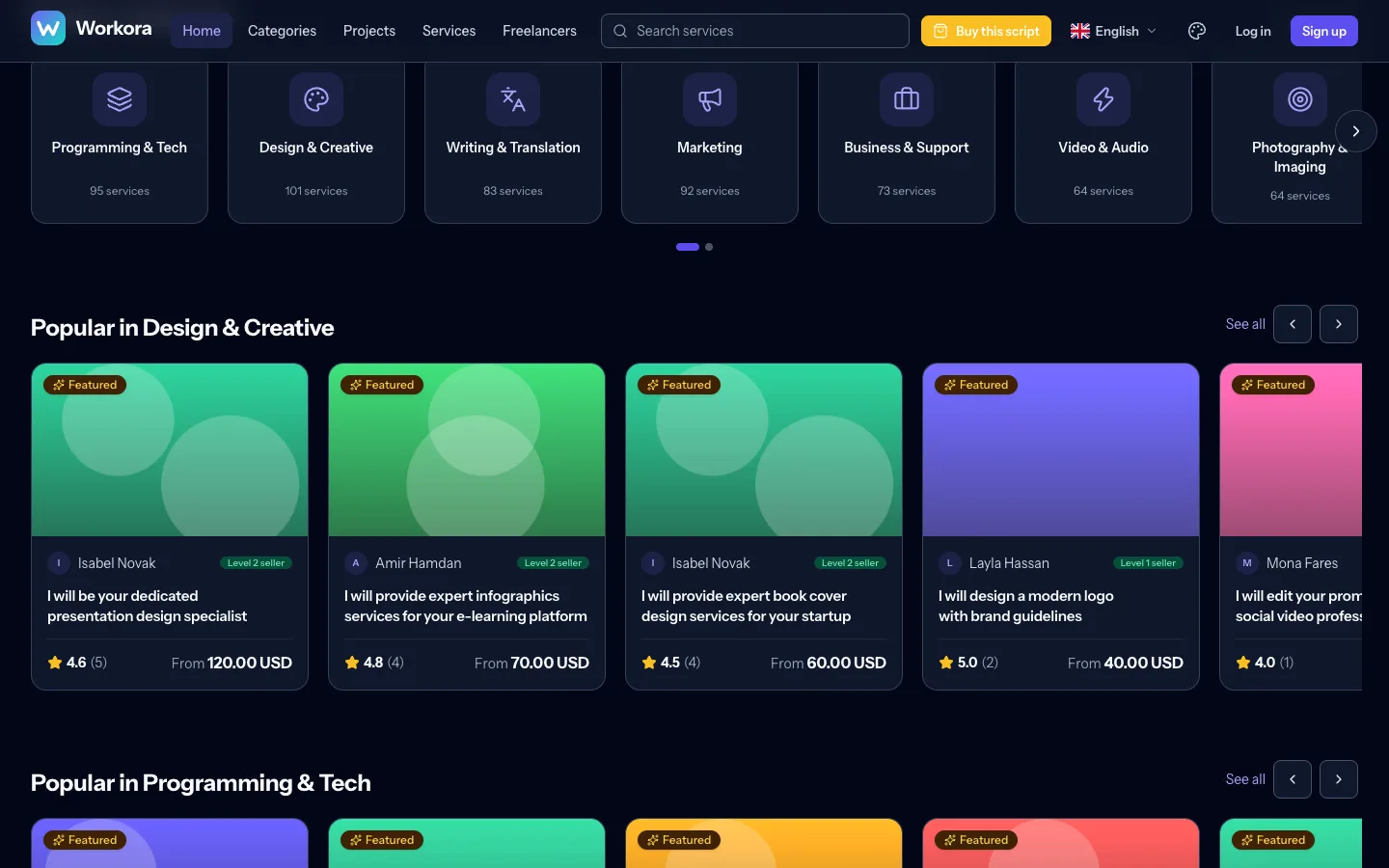Open the book cover design service title
This screenshot has width=1389, height=868.
pyautogui.click(x=747, y=607)
